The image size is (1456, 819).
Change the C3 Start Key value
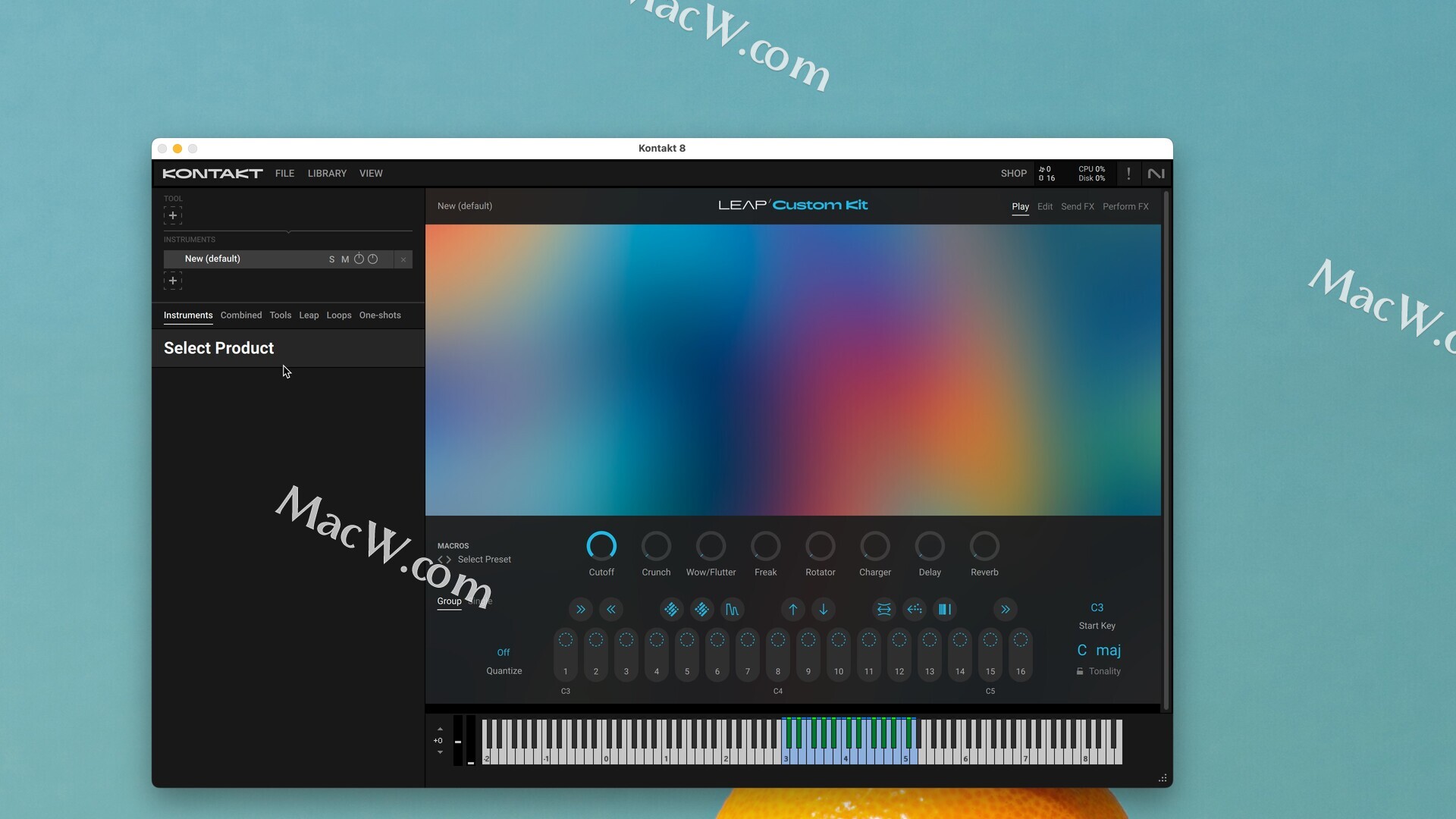pyautogui.click(x=1097, y=608)
